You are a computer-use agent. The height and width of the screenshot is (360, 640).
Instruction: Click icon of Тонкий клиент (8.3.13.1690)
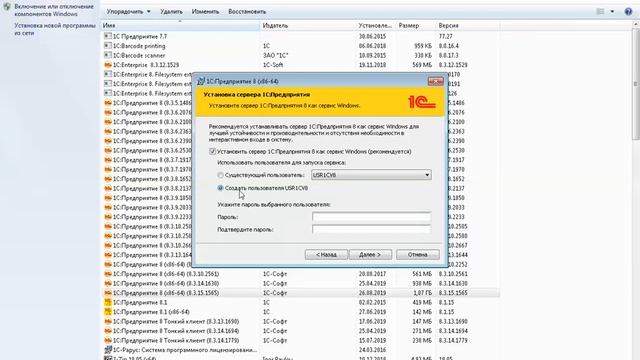[x=108, y=321]
